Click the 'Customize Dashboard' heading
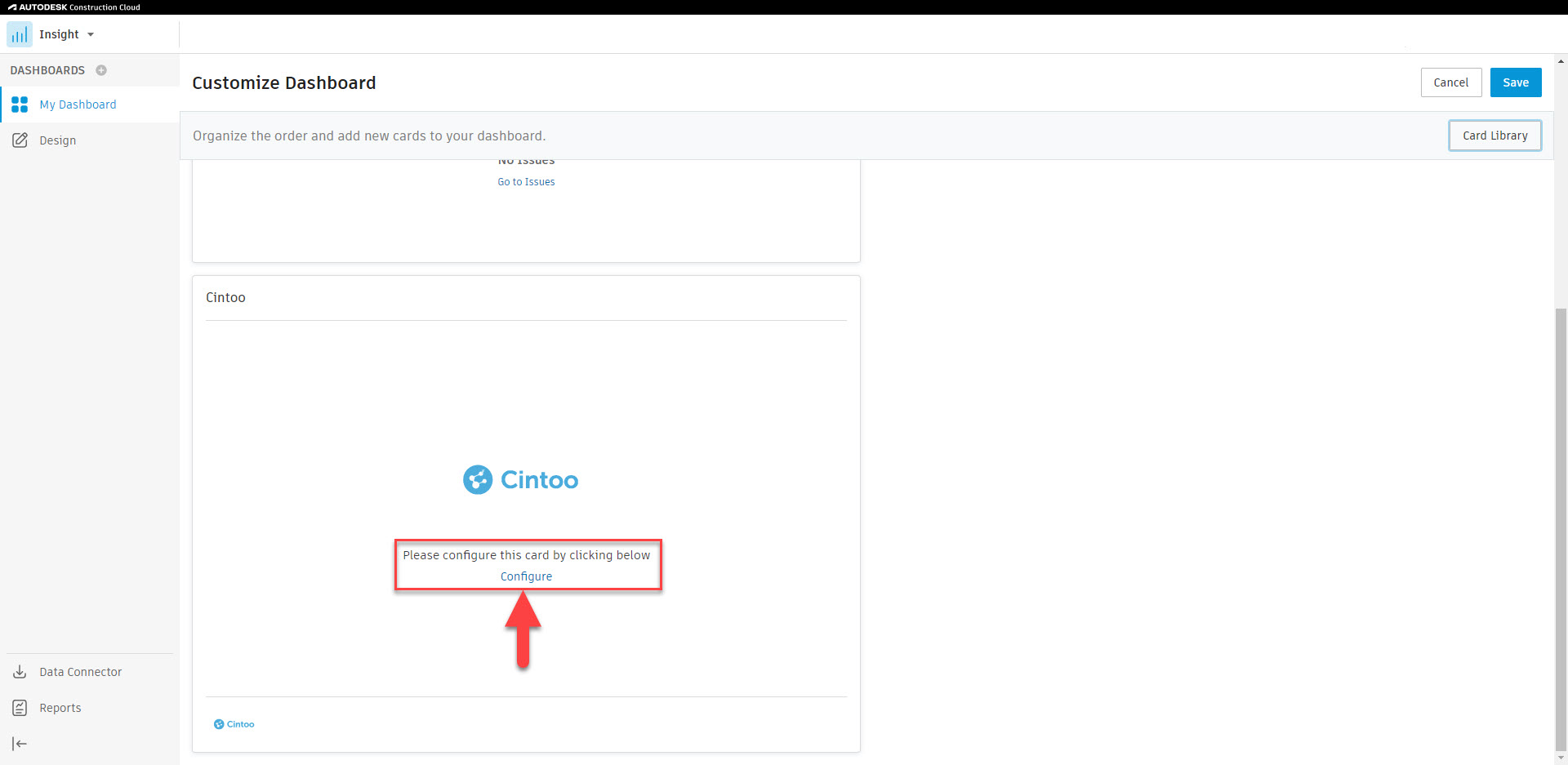This screenshot has height=765, width=1568. pos(284,82)
